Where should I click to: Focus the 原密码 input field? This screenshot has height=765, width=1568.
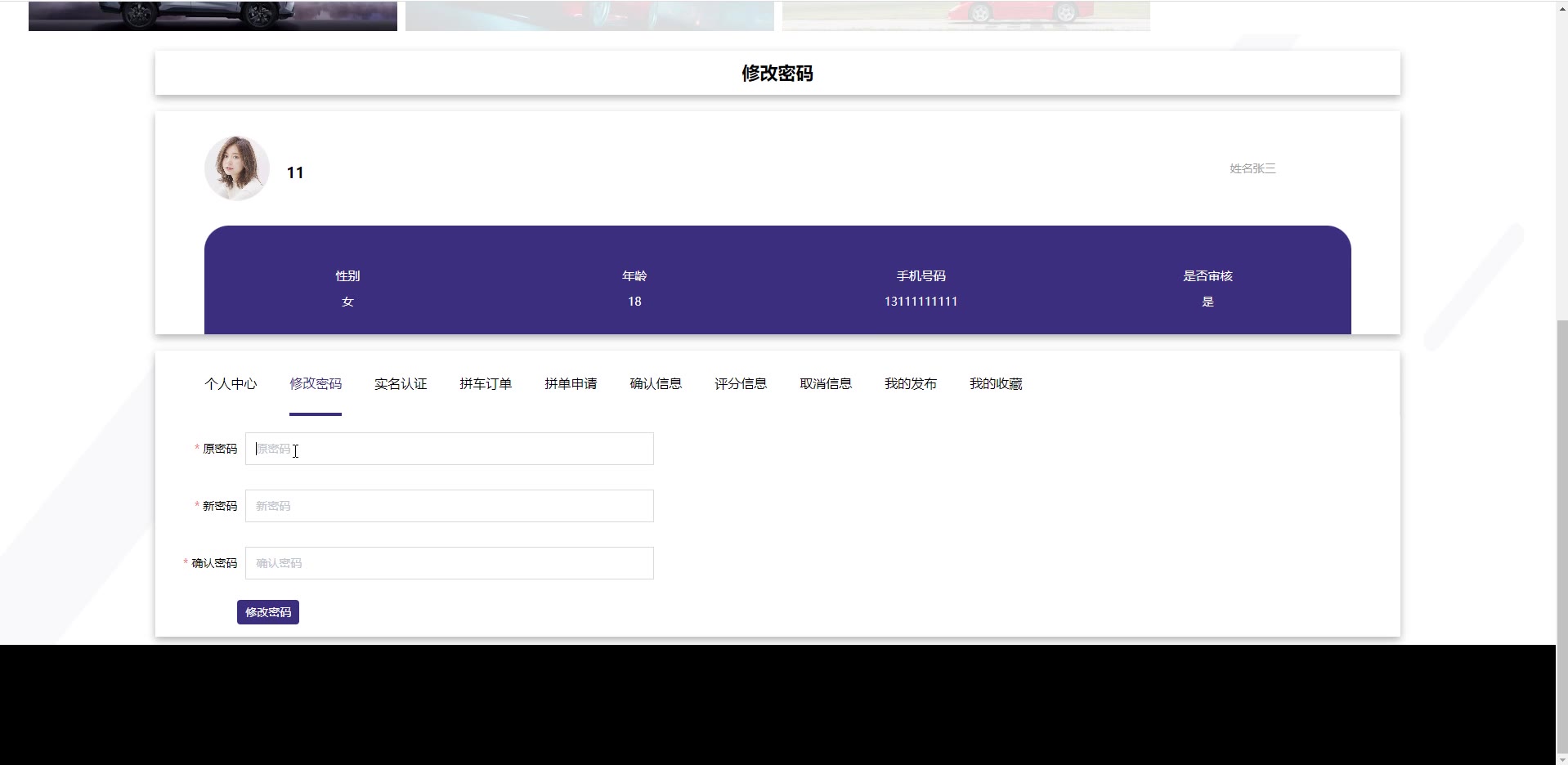tap(450, 449)
